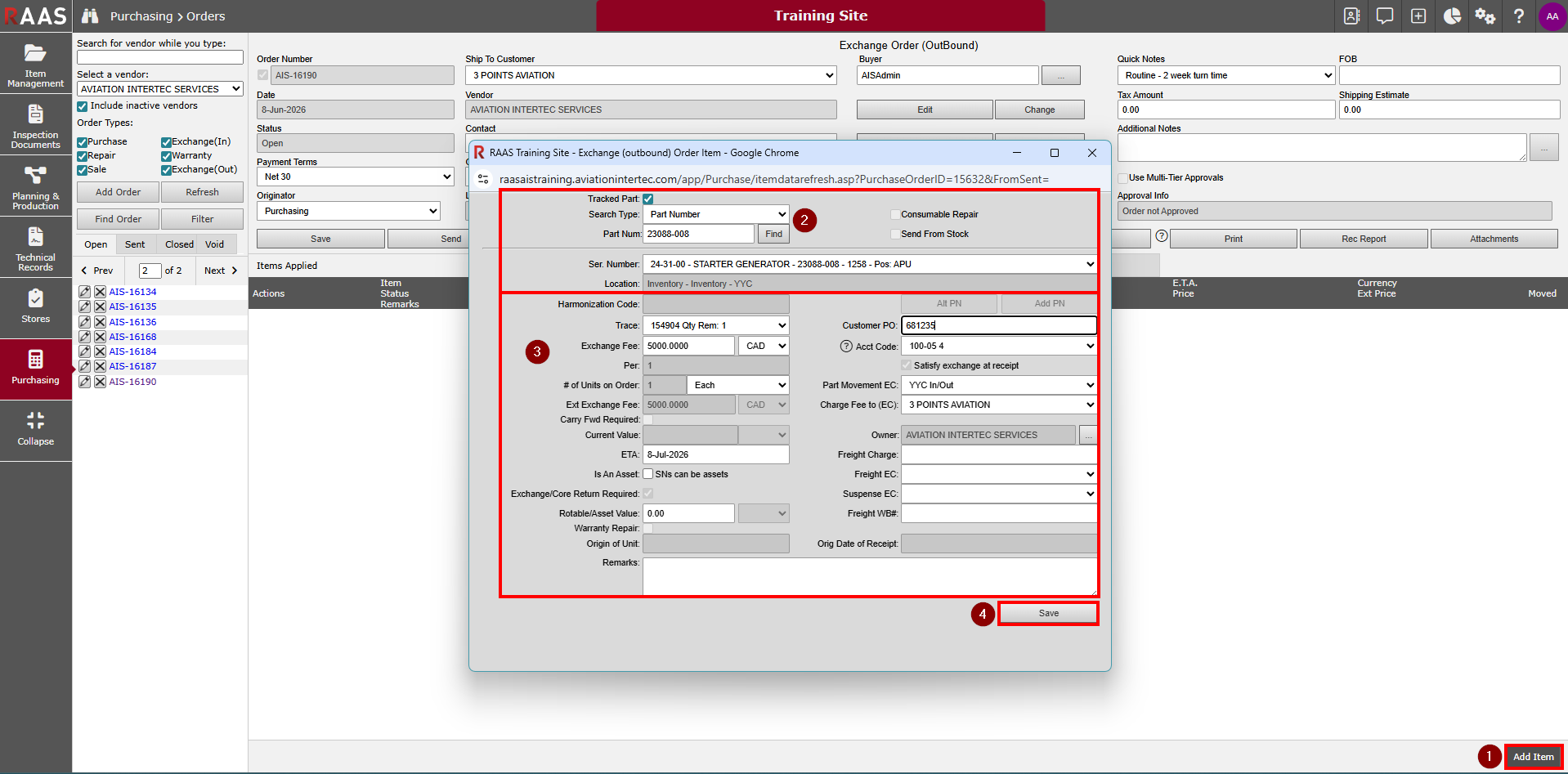Screen dimensions: 1568x774
Task: Open order AIS-16136 link
Action: click(x=132, y=322)
